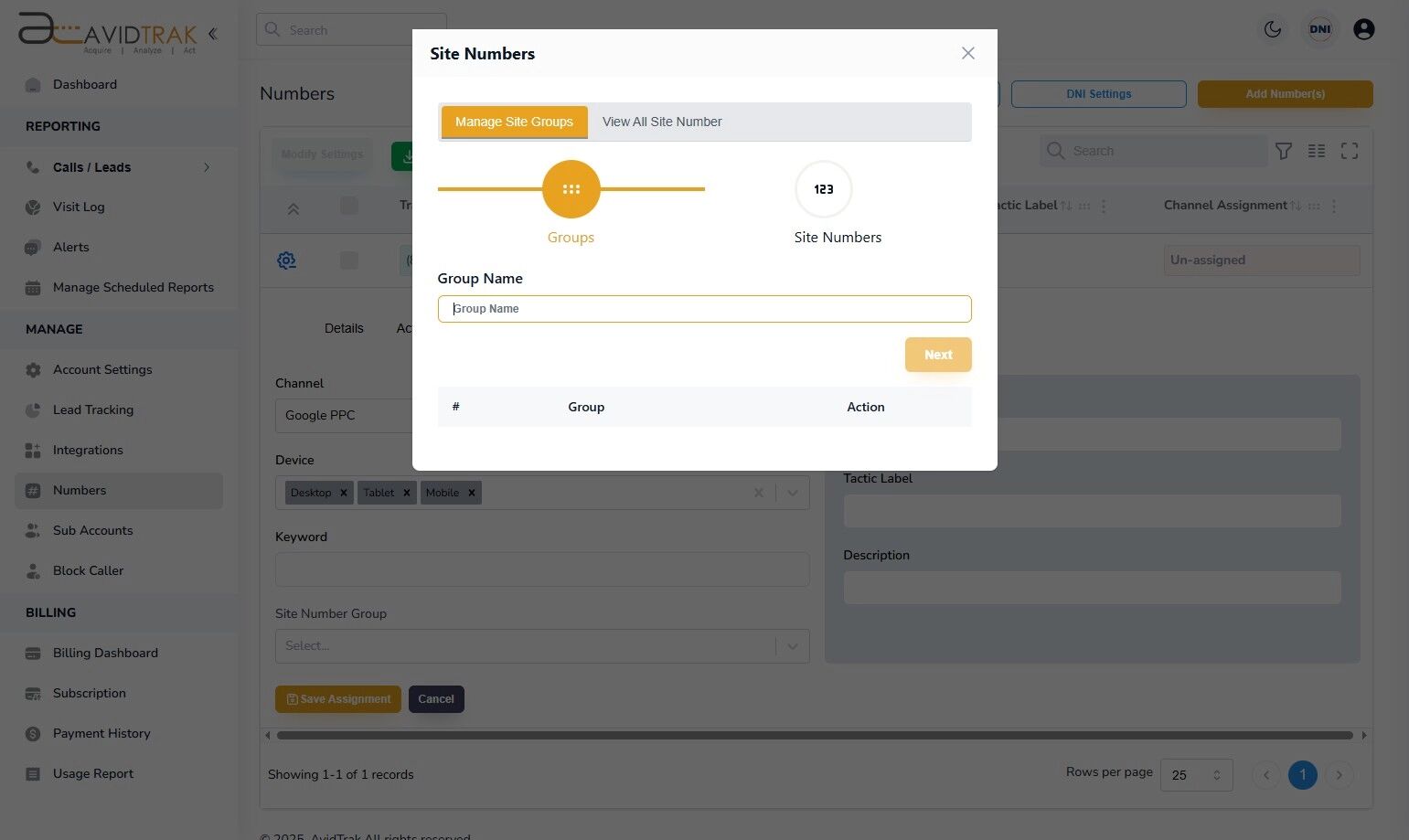This screenshot has height=840, width=1409.
Task: Remove the Desktop device tag
Action: click(x=344, y=493)
